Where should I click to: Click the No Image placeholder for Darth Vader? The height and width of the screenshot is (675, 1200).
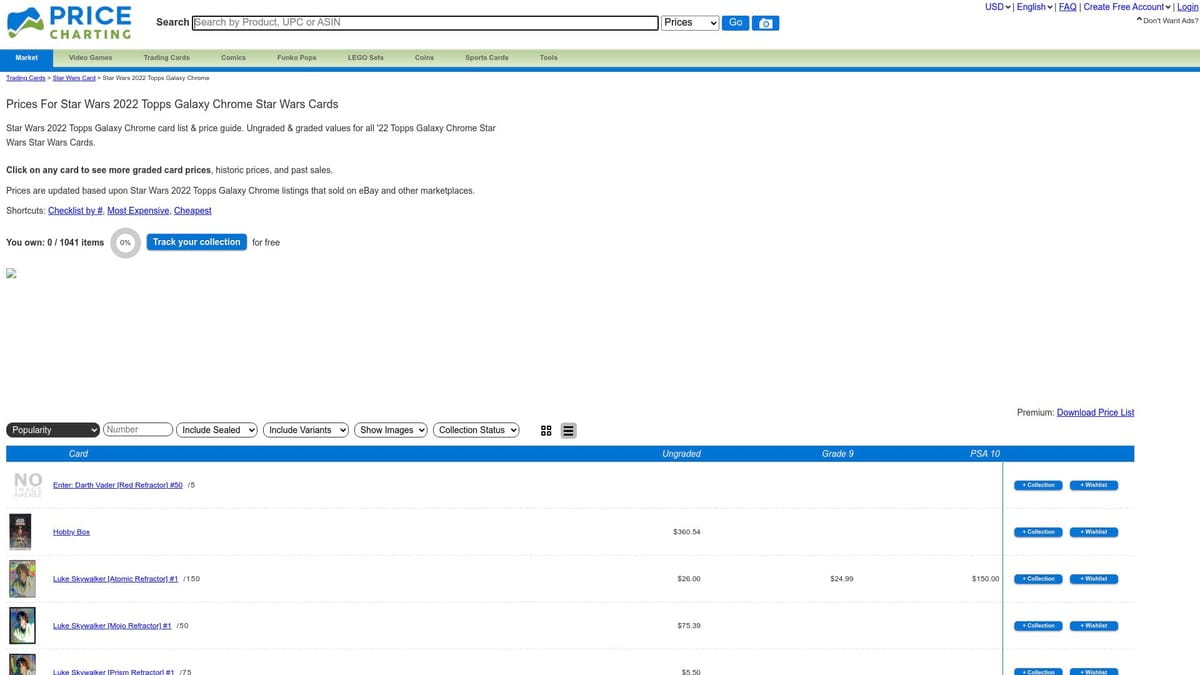coord(27,485)
